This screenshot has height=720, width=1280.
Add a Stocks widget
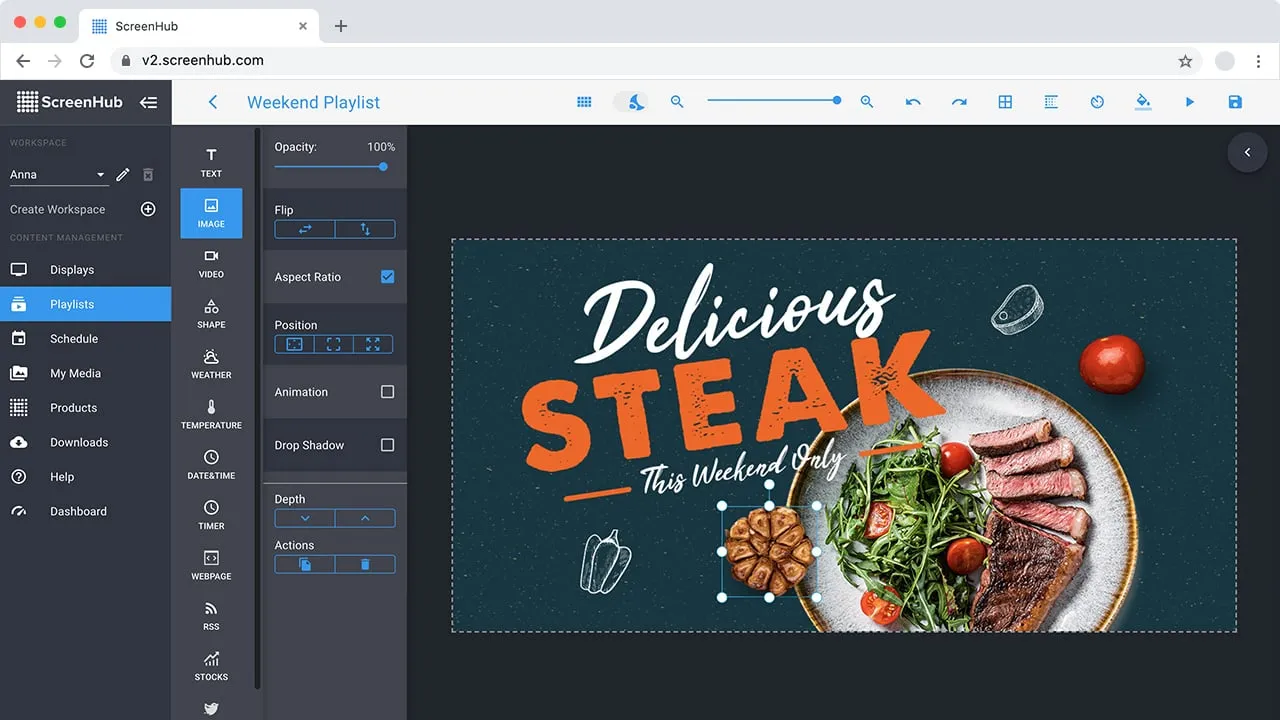coord(211,664)
